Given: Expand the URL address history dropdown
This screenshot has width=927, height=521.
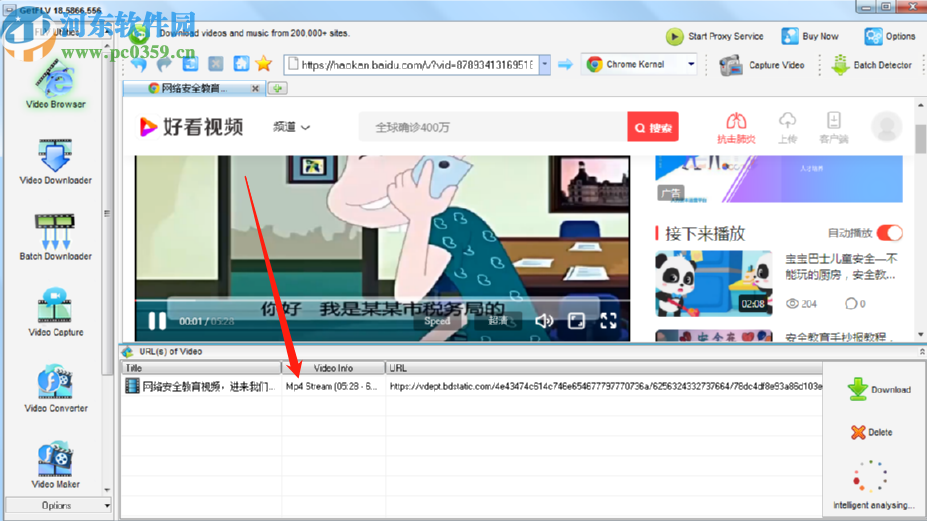Looking at the screenshot, I should 544,64.
